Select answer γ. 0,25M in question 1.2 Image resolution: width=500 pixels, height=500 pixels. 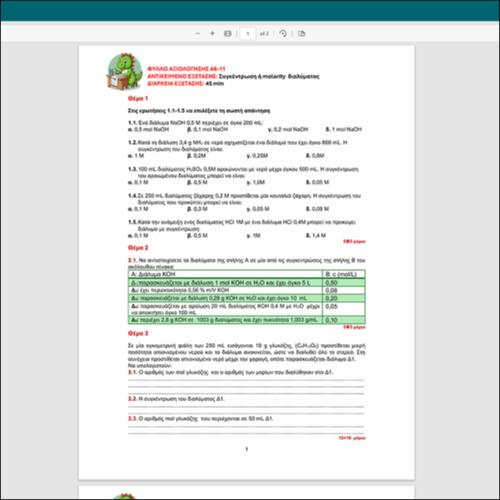coord(257,156)
